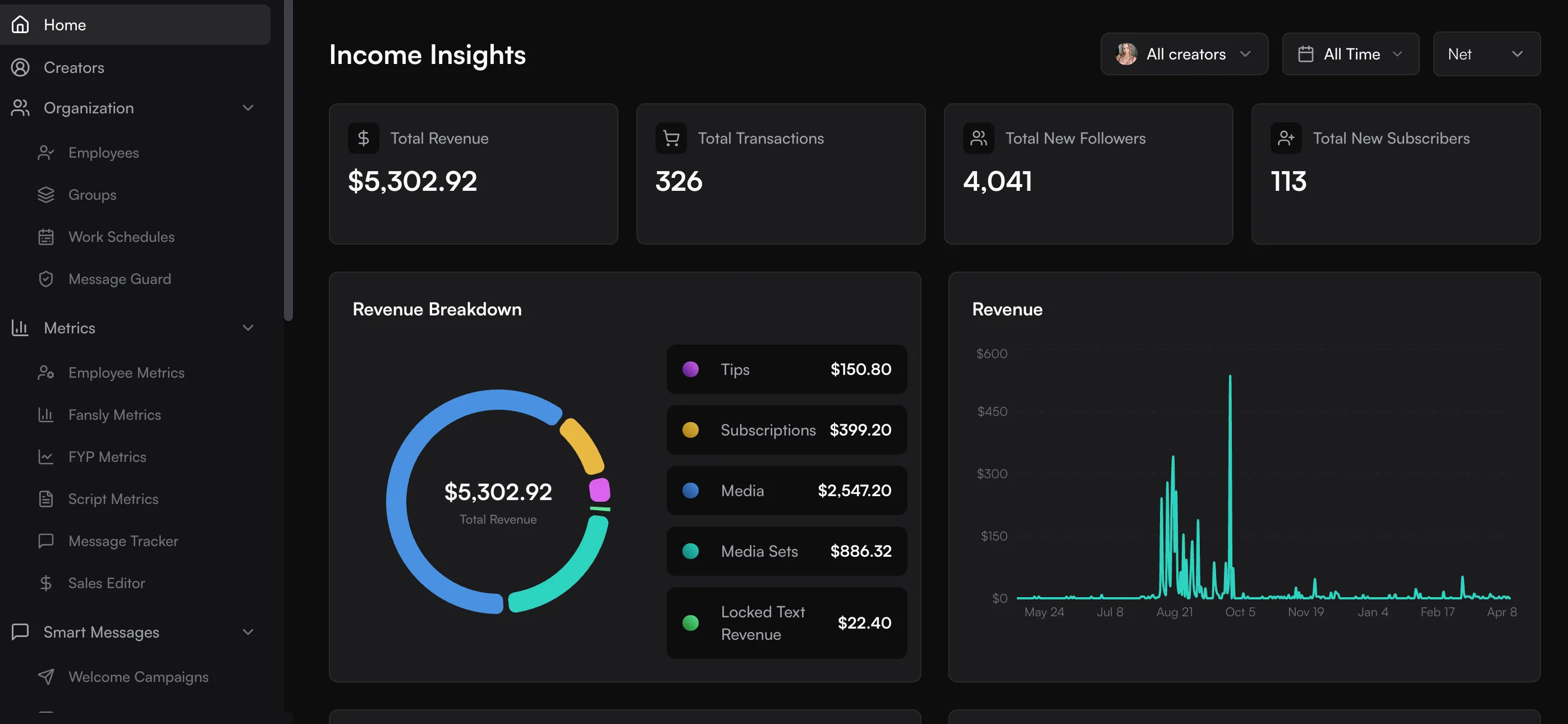Viewport: 1568px width, 724px height.
Task: Collapse the Metrics section
Action: 247,328
